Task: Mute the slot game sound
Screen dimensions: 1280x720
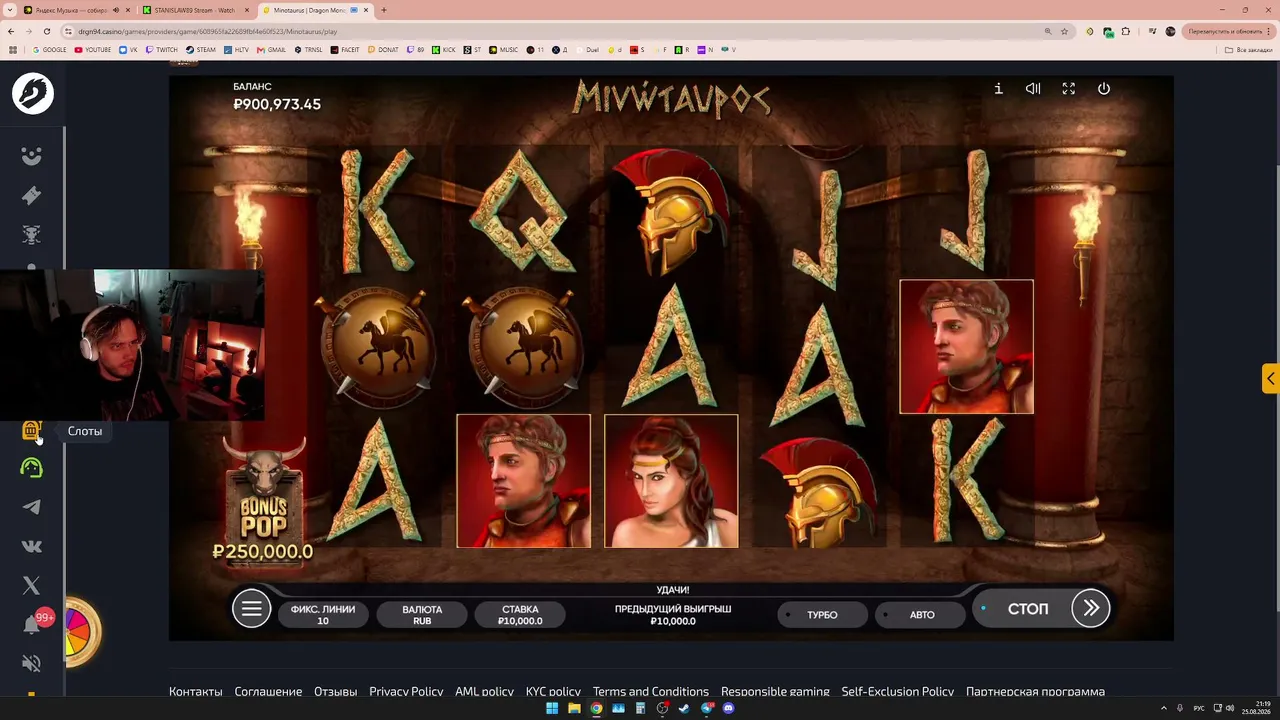Action: [1033, 89]
